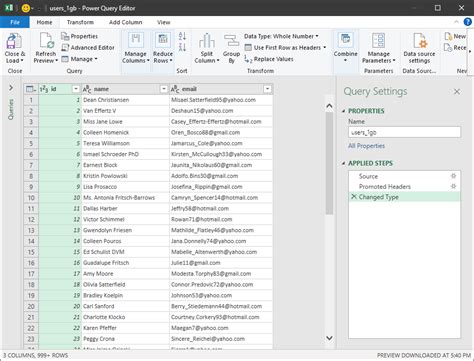Click the Manage Parameters icon
Image resolution: width=474 pixels, height=361 pixels.
tap(378, 40)
